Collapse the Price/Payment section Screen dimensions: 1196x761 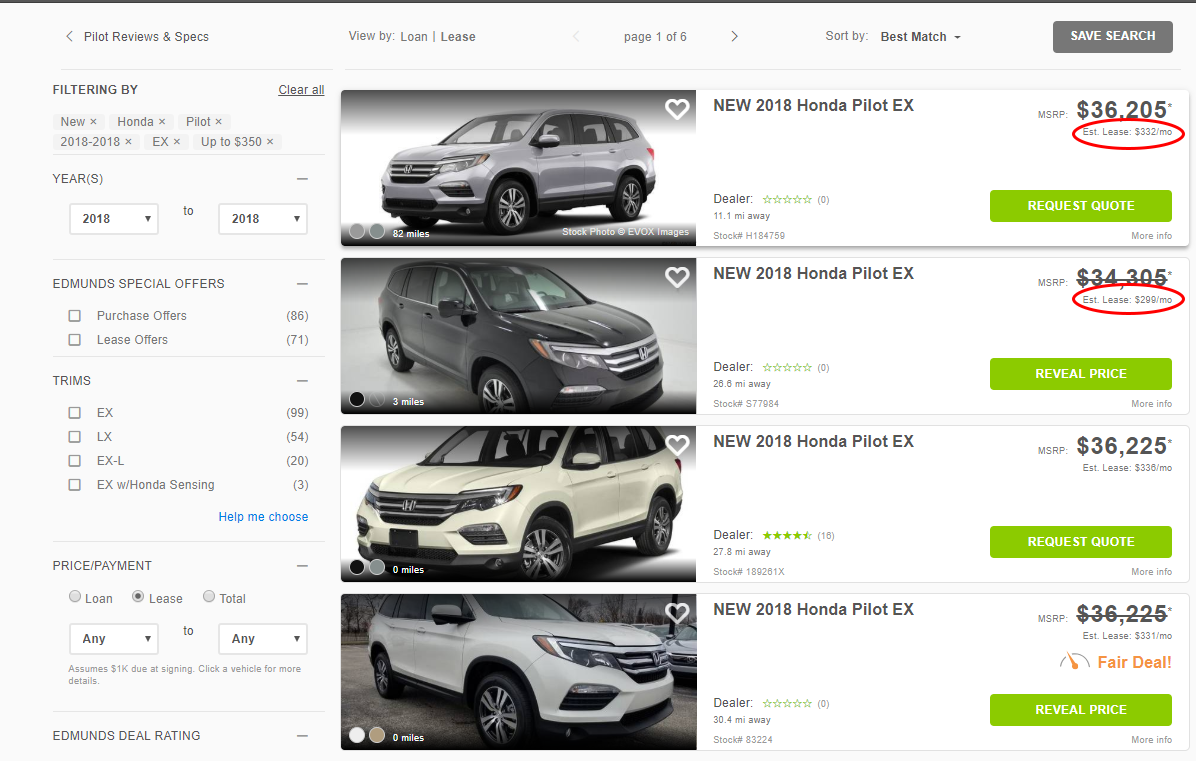[302, 566]
